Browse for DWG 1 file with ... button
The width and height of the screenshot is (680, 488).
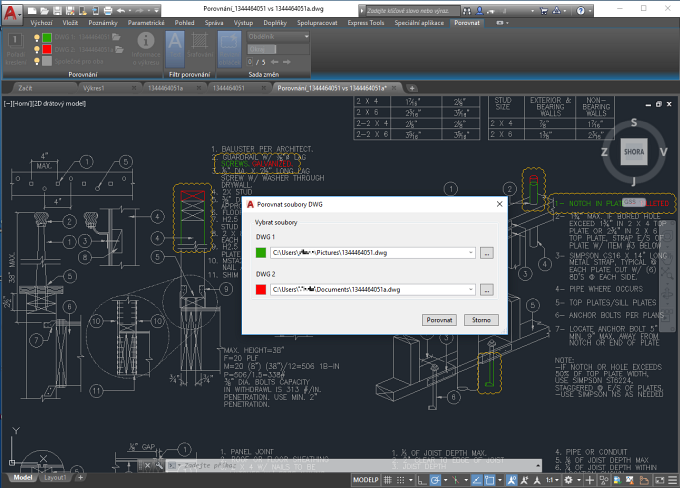(487, 253)
